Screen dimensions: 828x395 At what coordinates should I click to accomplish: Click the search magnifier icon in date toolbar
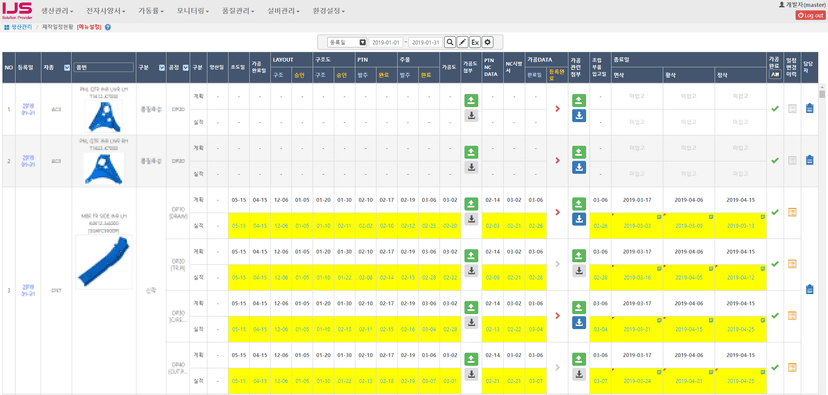click(449, 42)
